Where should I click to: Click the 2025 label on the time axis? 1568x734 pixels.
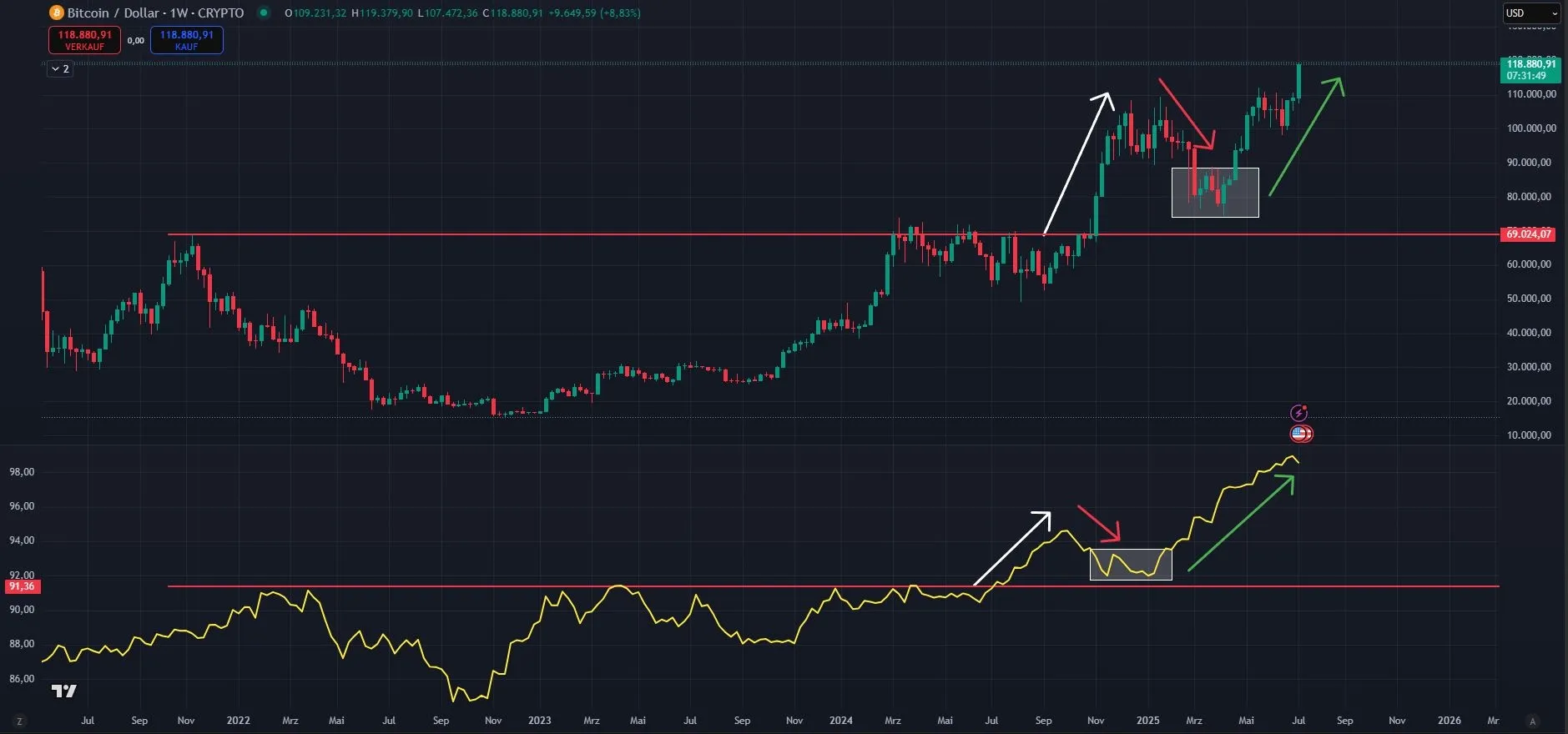pos(1148,721)
